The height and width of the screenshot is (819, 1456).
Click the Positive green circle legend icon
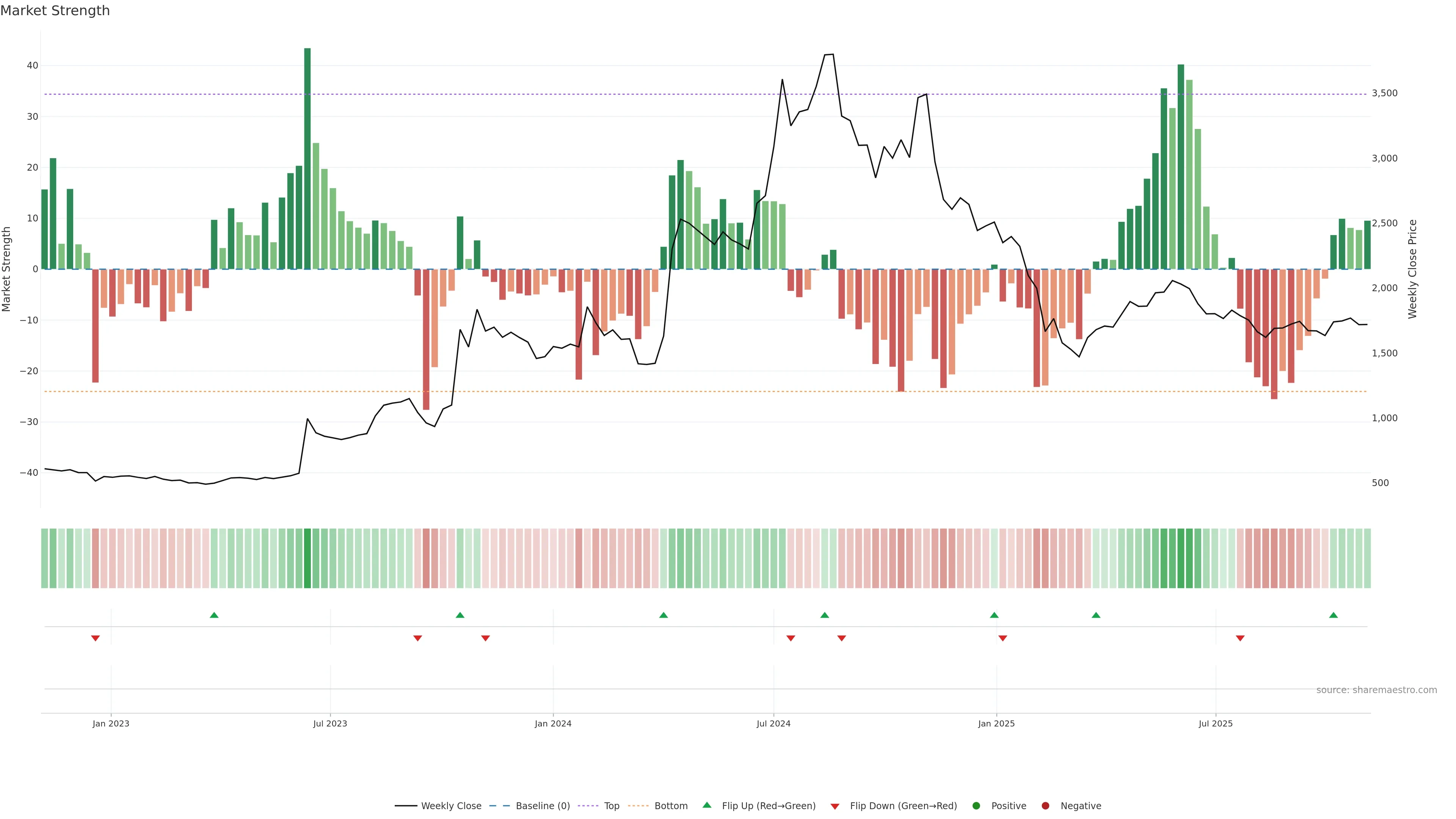click(x=976, y=805)
